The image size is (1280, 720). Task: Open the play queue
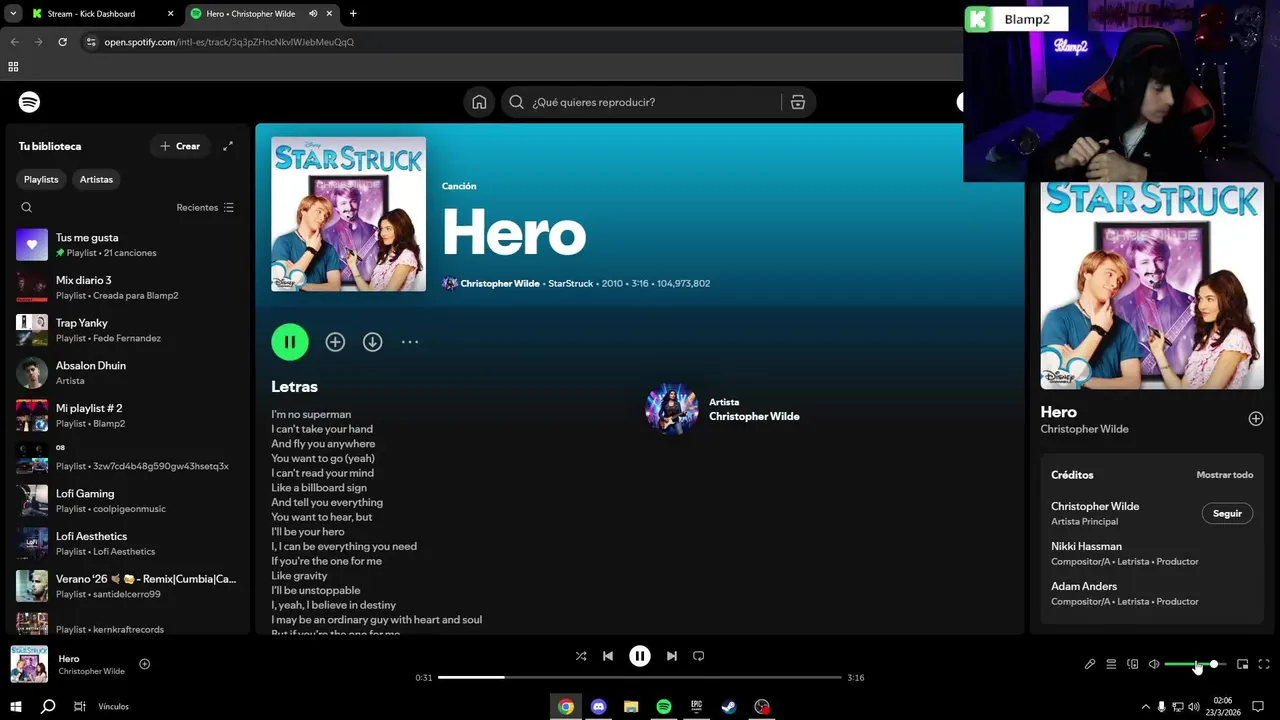point(1111,664)
